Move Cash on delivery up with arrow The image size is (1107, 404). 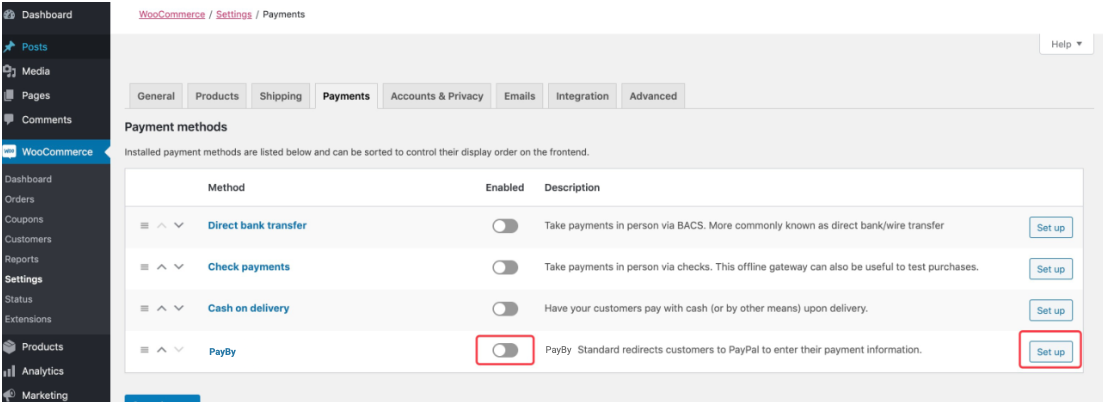[162, 308]
